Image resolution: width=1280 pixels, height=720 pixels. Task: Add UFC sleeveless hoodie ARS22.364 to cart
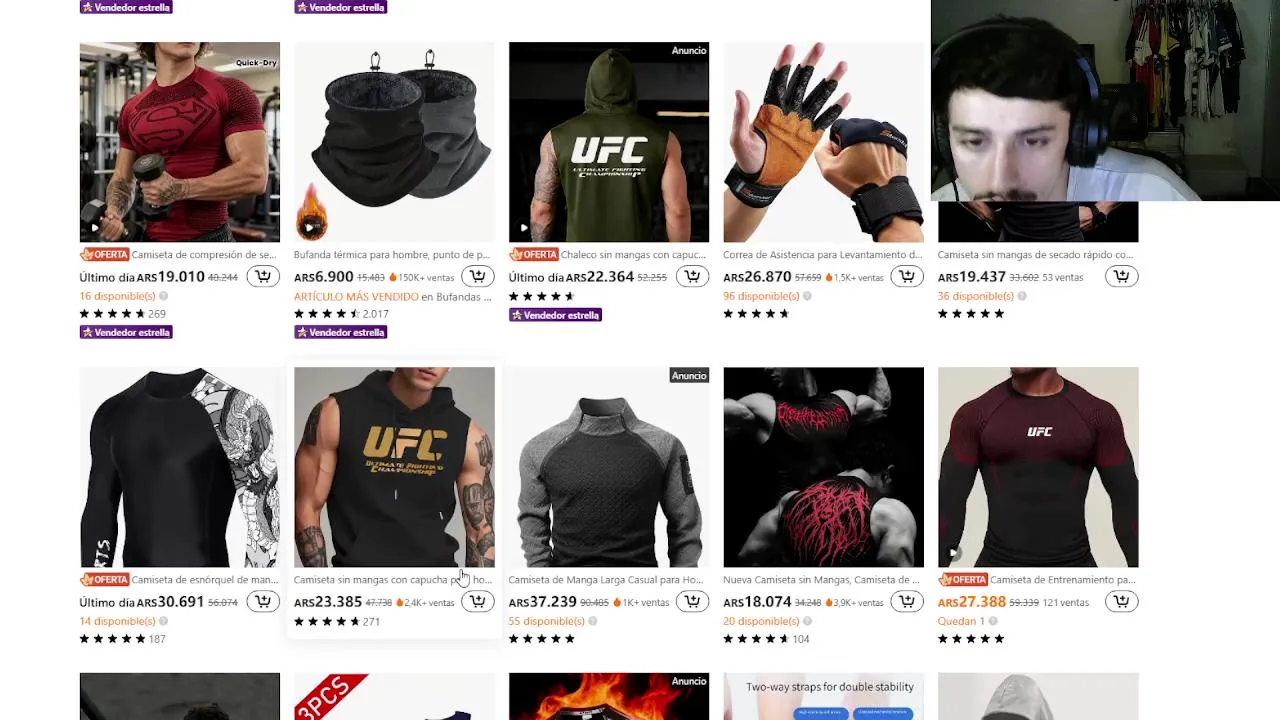pyautogui.click(x=692, y=277)
